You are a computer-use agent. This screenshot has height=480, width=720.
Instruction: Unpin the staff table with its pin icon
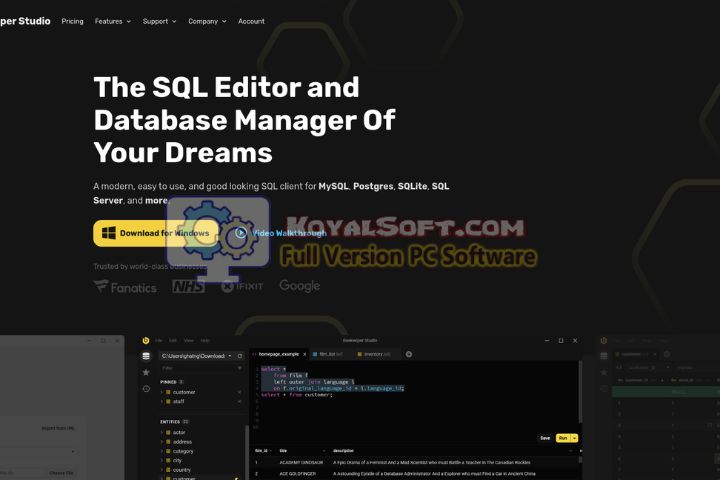(x=239, y=401)
